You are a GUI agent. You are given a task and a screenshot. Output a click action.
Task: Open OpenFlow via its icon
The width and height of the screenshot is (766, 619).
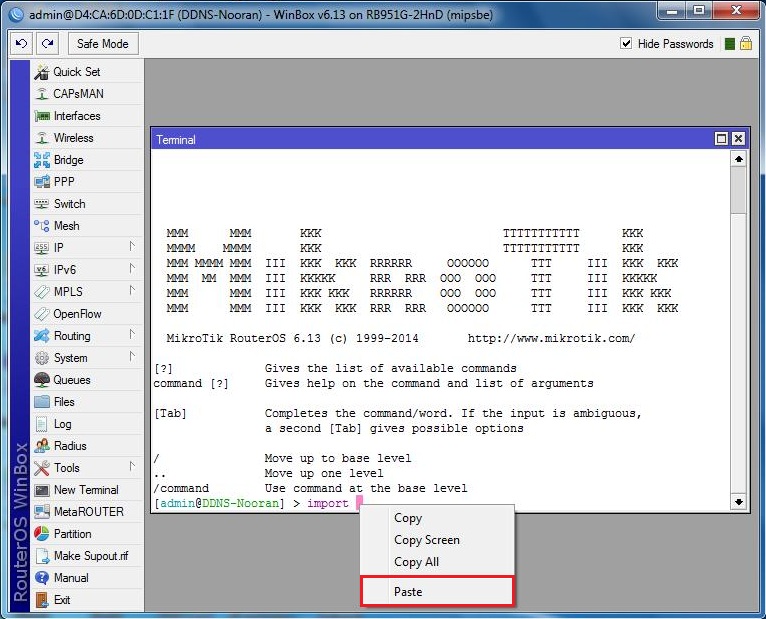(42, 314)
